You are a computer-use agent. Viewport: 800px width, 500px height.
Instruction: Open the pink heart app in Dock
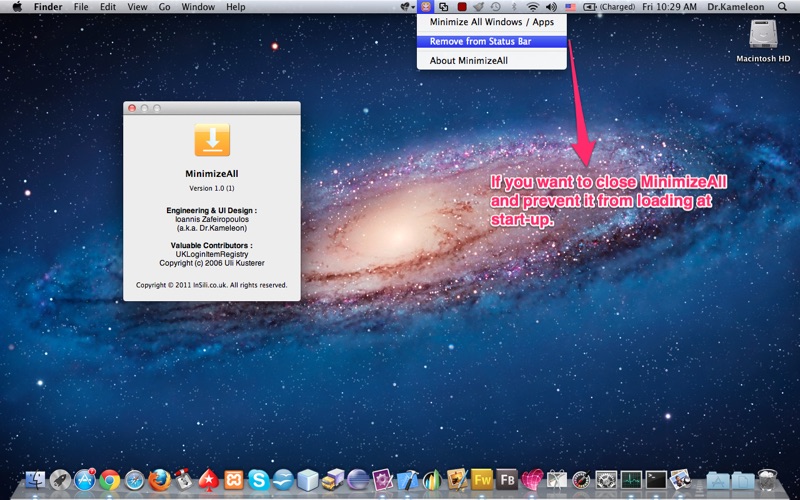point(532,480)
